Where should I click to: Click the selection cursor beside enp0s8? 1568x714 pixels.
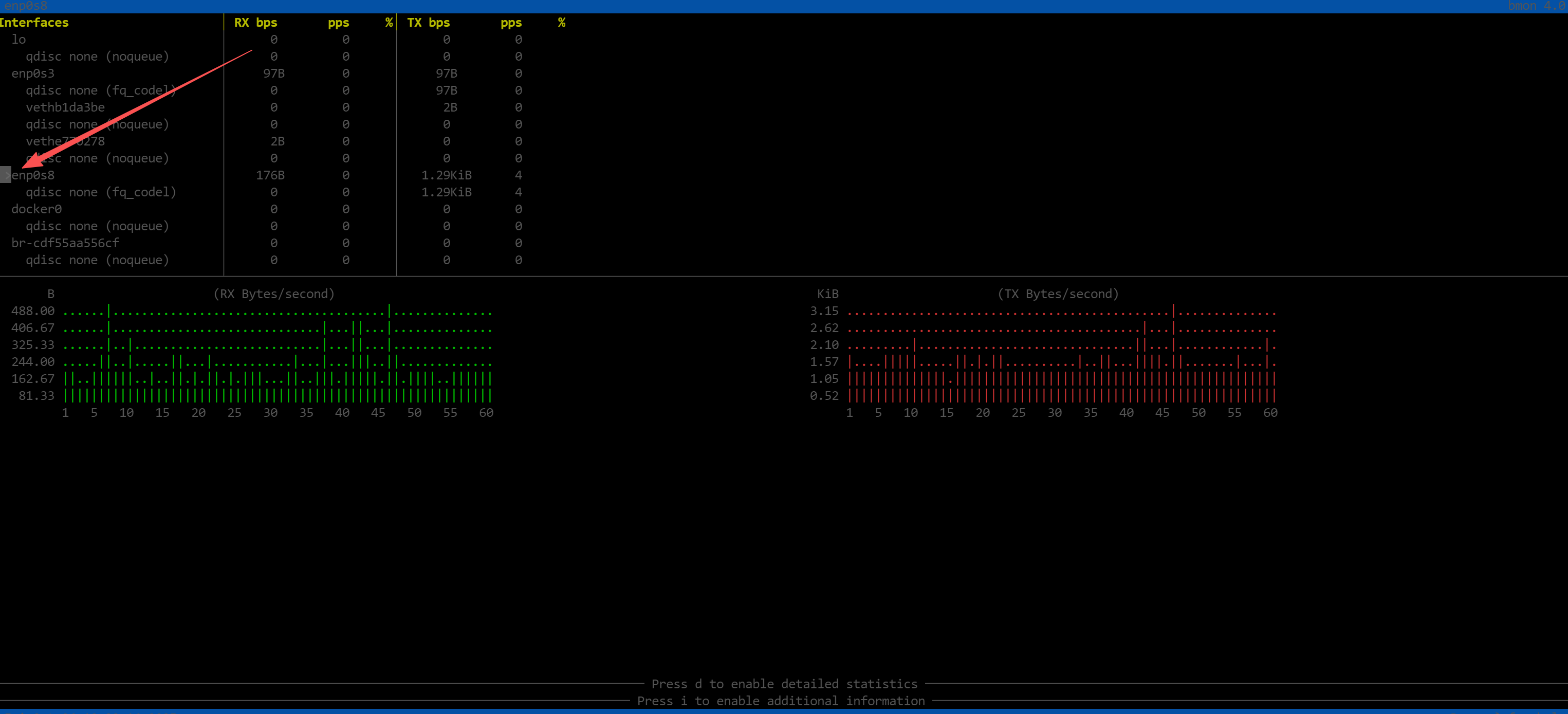(x=6, y=175)
